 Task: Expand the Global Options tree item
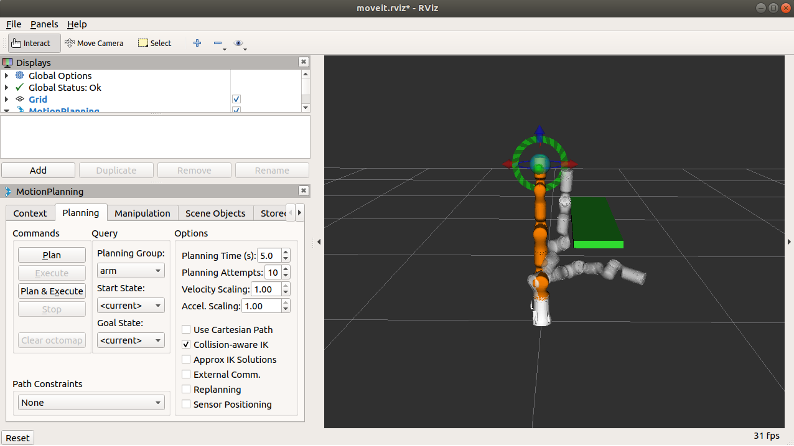tap(7, 76)
